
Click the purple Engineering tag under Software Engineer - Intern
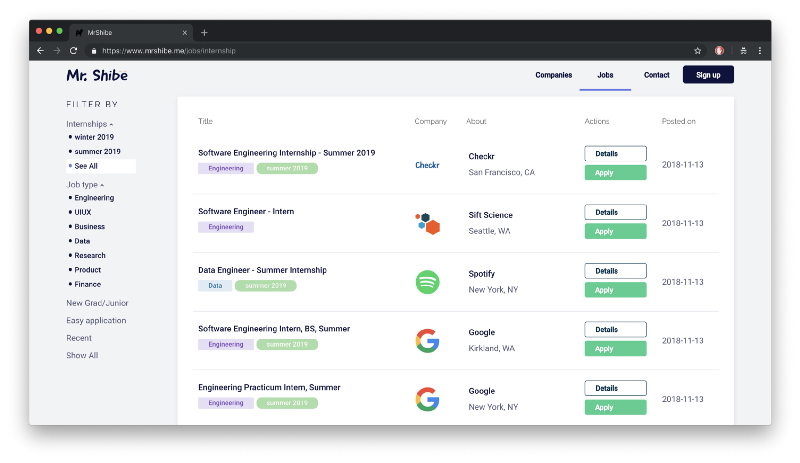(x=226, y=227)
